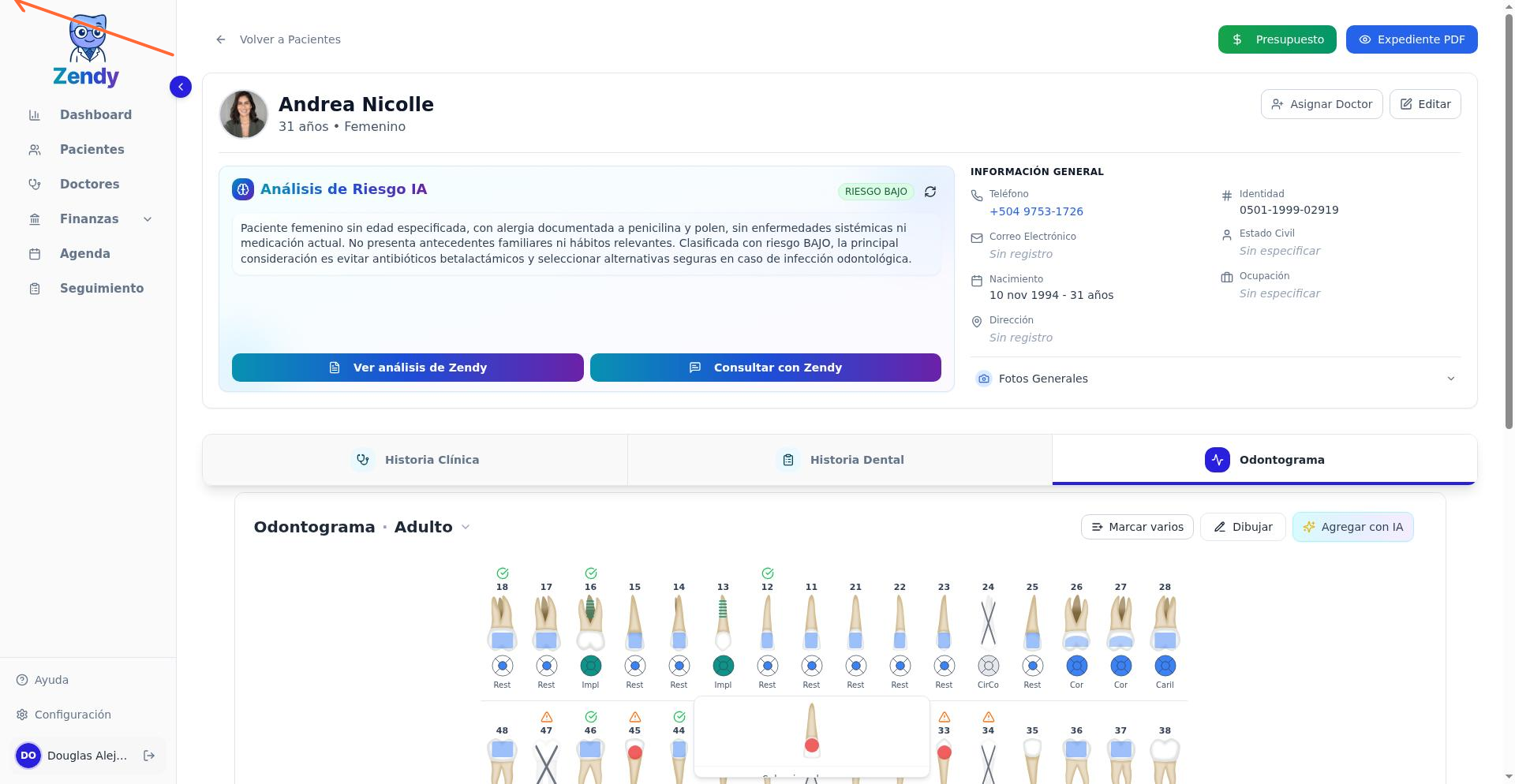Image resolution: width=1515 pixels, height=784 pixels.
Task: Expand the Fotos Generales section
Action: pyautogui.click(x=1215, y=379)
